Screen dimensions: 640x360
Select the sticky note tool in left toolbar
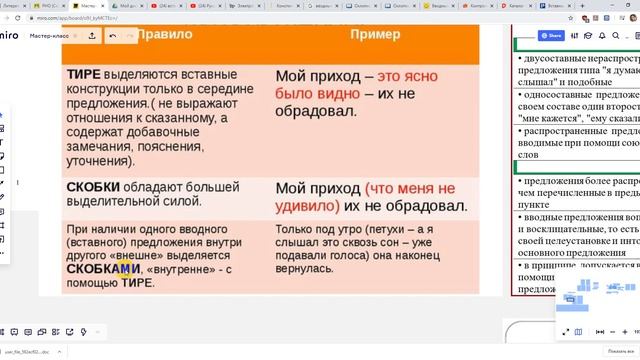tap(2, 156)
